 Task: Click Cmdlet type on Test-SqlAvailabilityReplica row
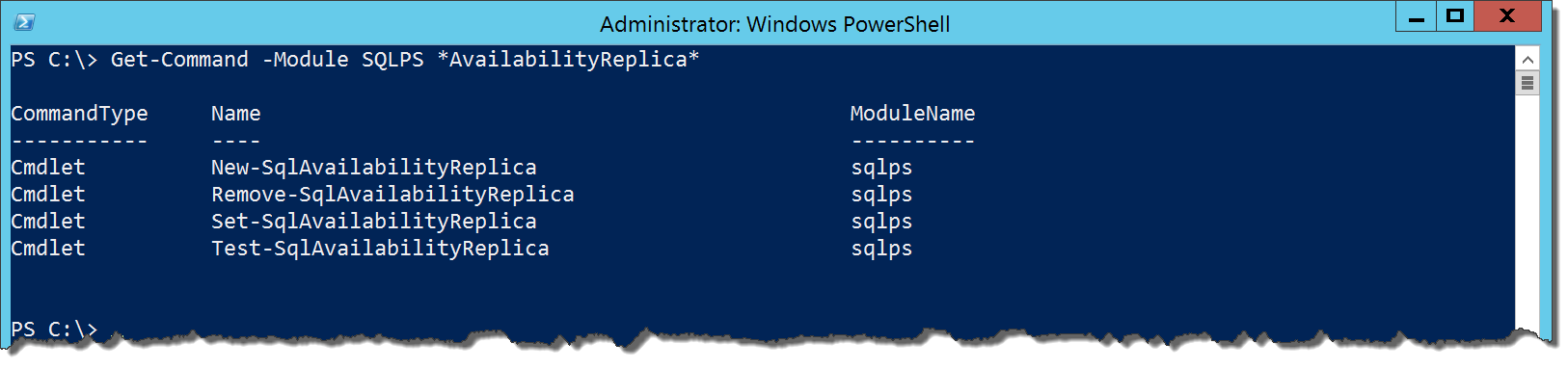48,249
